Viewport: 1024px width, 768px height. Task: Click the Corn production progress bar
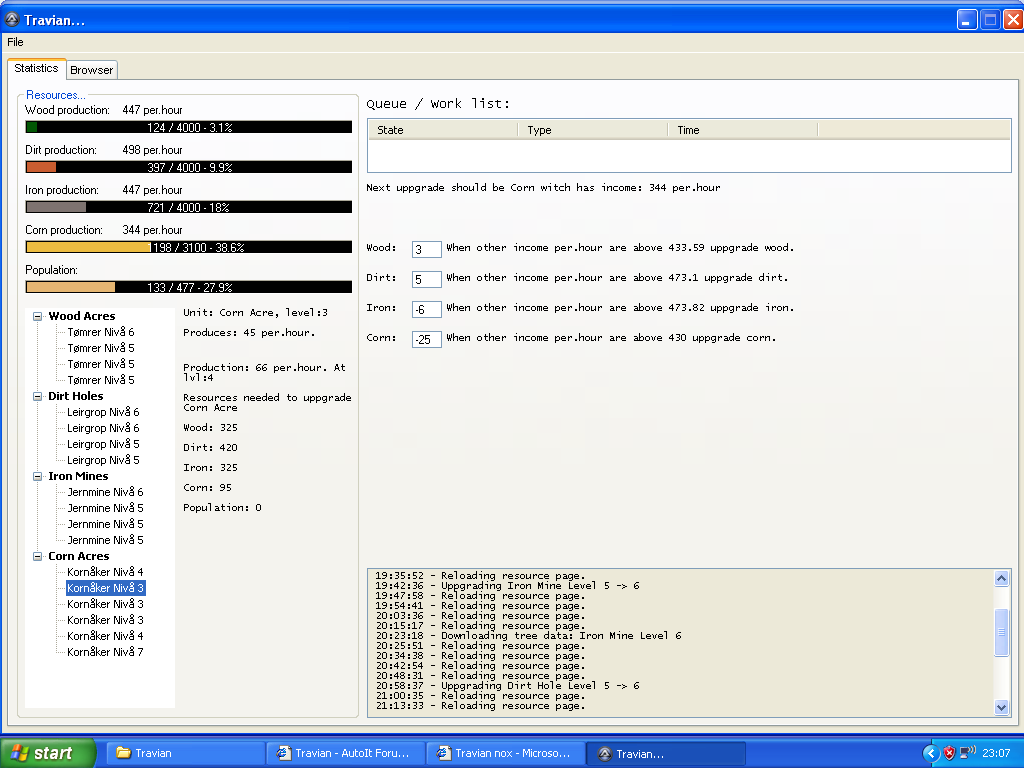pos(189,248)
